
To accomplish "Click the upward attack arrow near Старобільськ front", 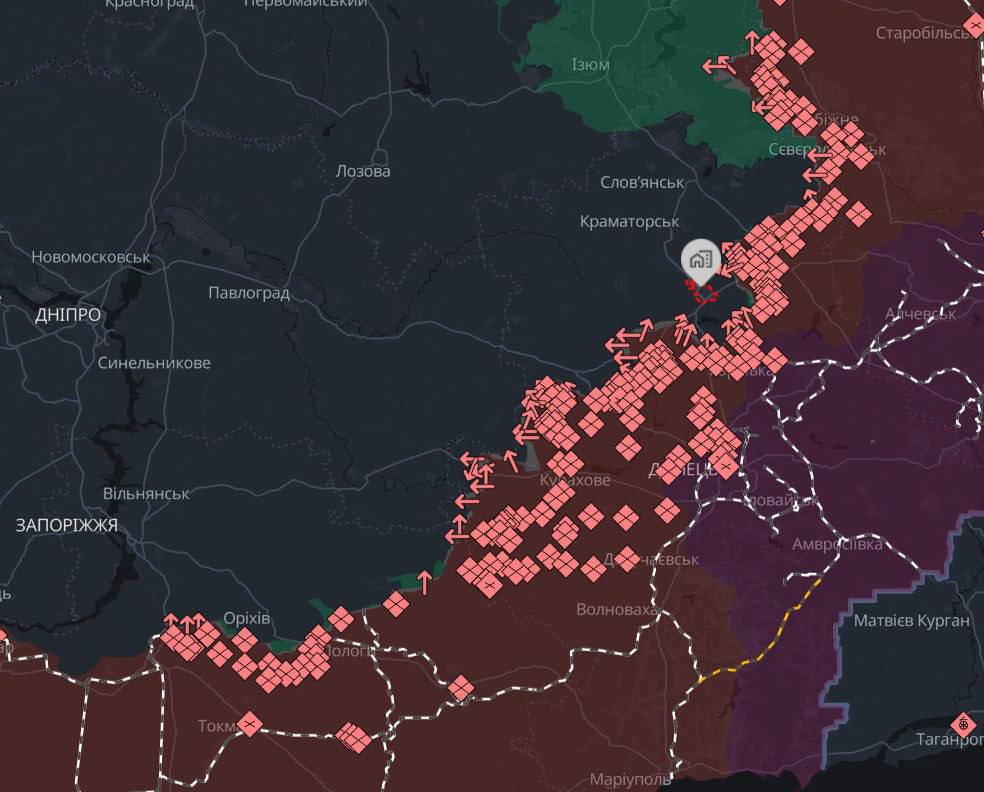I will 752,42.
